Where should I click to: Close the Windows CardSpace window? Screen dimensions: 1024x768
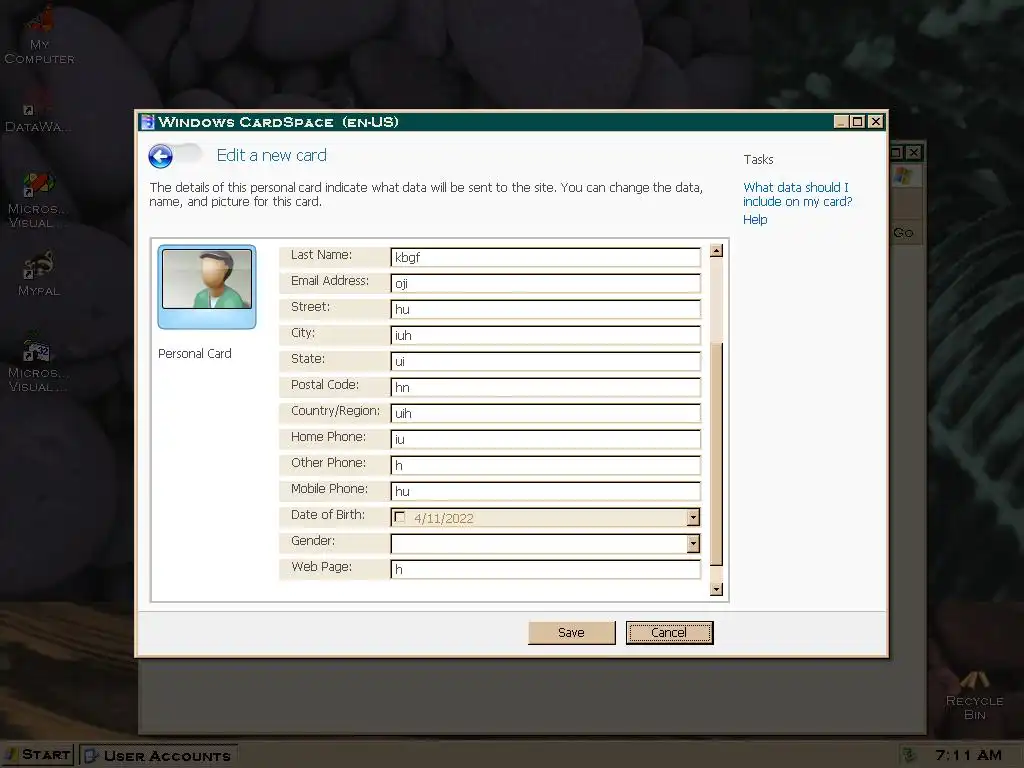point(876,121)
